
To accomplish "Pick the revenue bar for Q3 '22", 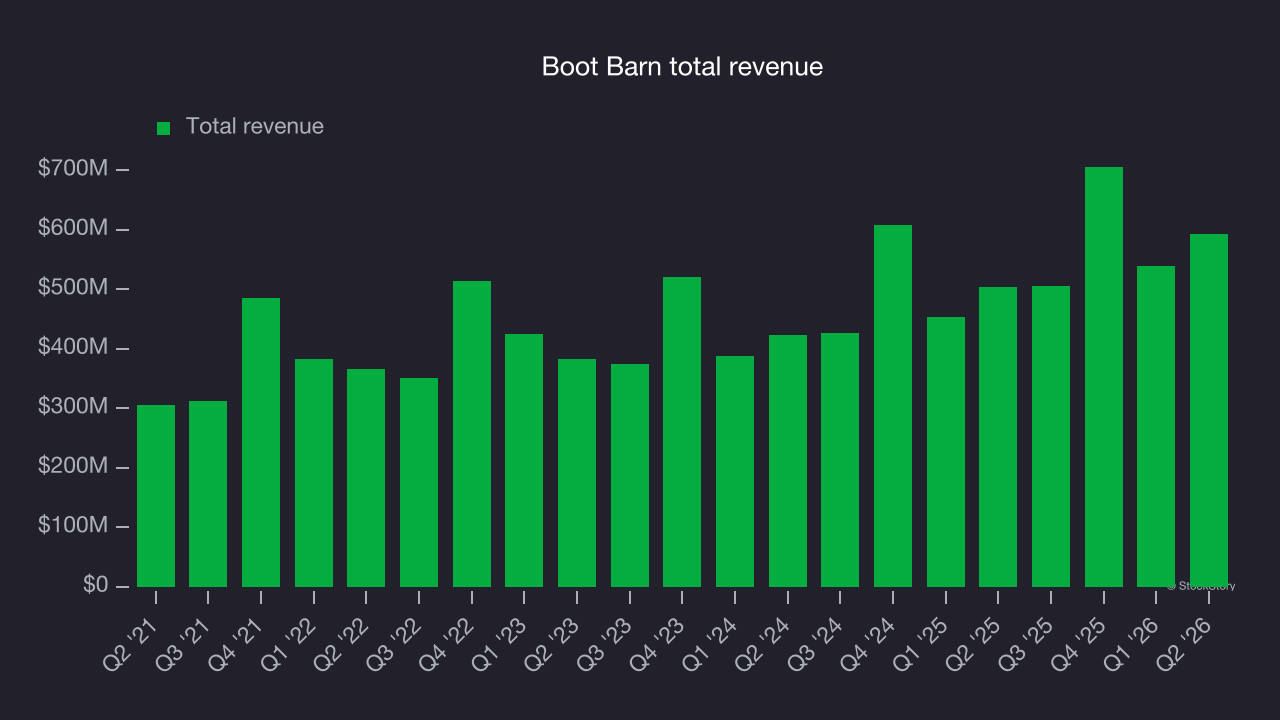I will click(419, 482).
